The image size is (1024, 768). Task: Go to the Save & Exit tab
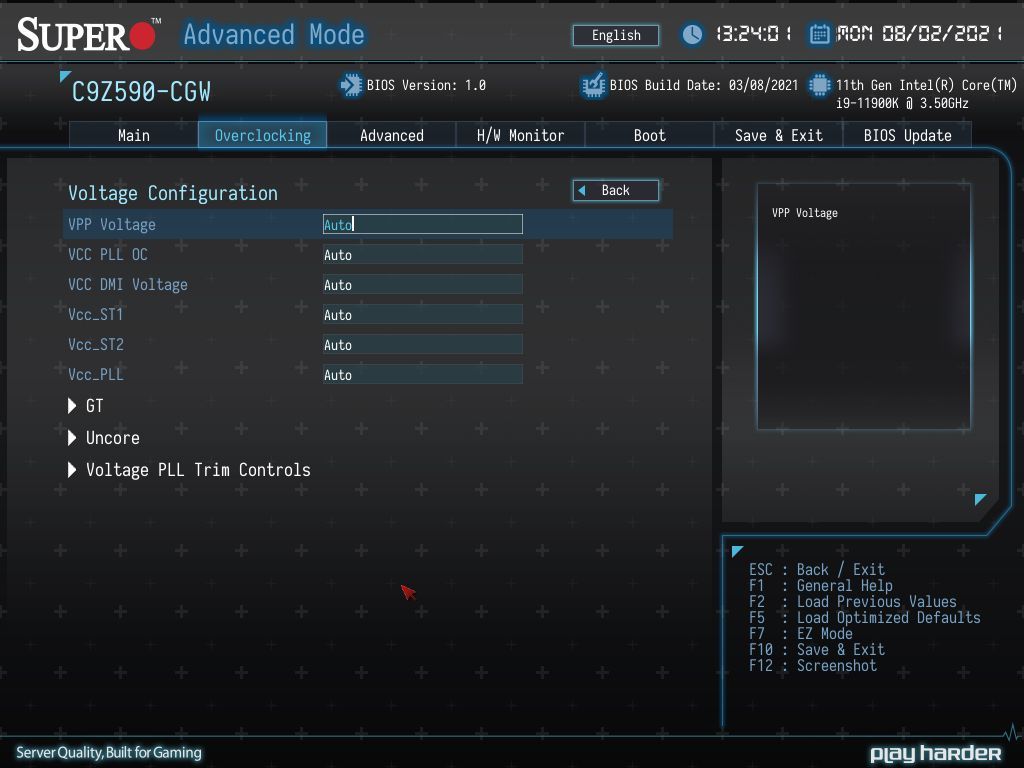click(x=778, y=135)
